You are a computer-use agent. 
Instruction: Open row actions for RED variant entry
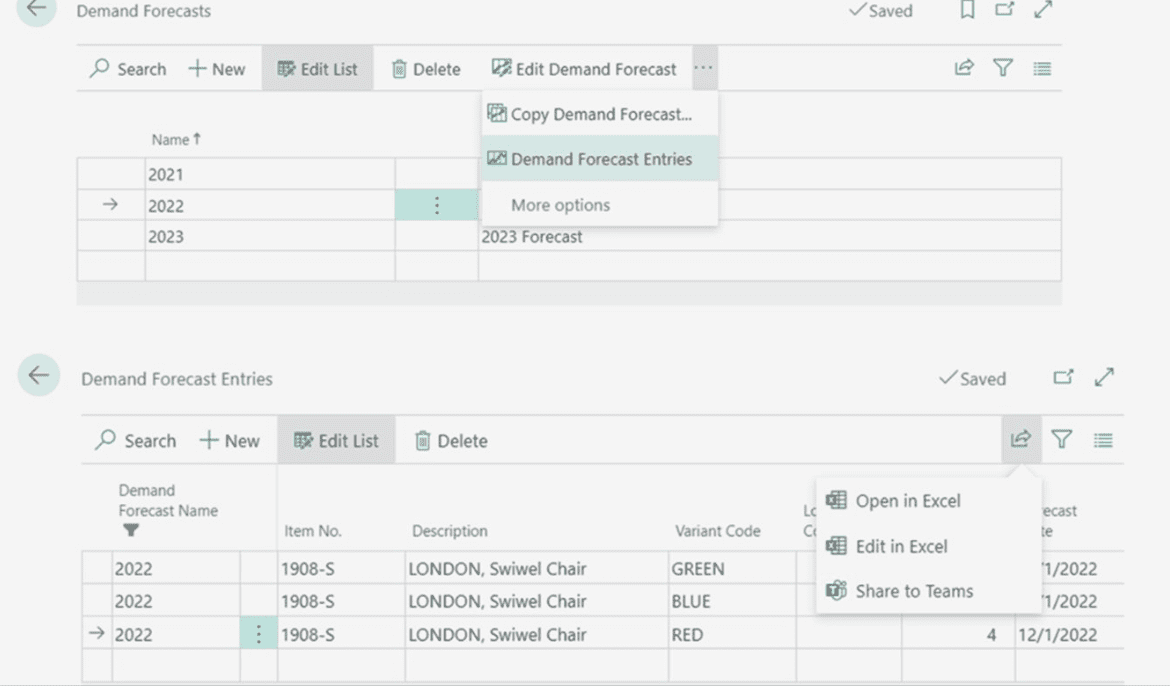point(258,634)
